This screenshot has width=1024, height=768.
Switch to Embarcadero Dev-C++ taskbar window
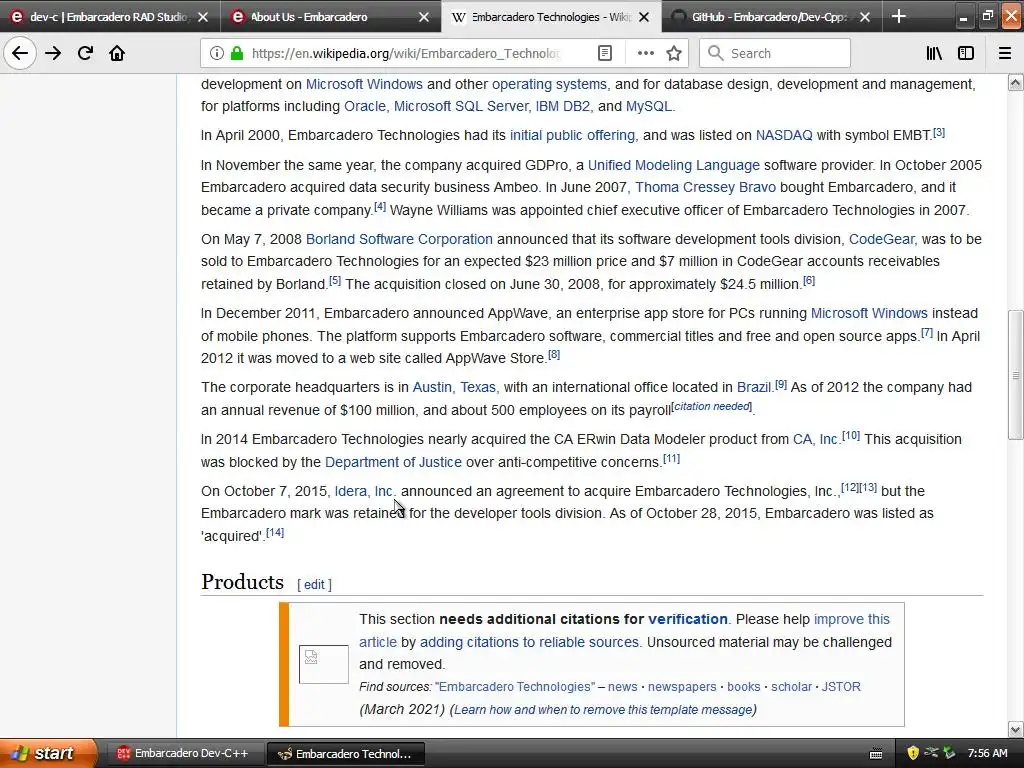183,754
